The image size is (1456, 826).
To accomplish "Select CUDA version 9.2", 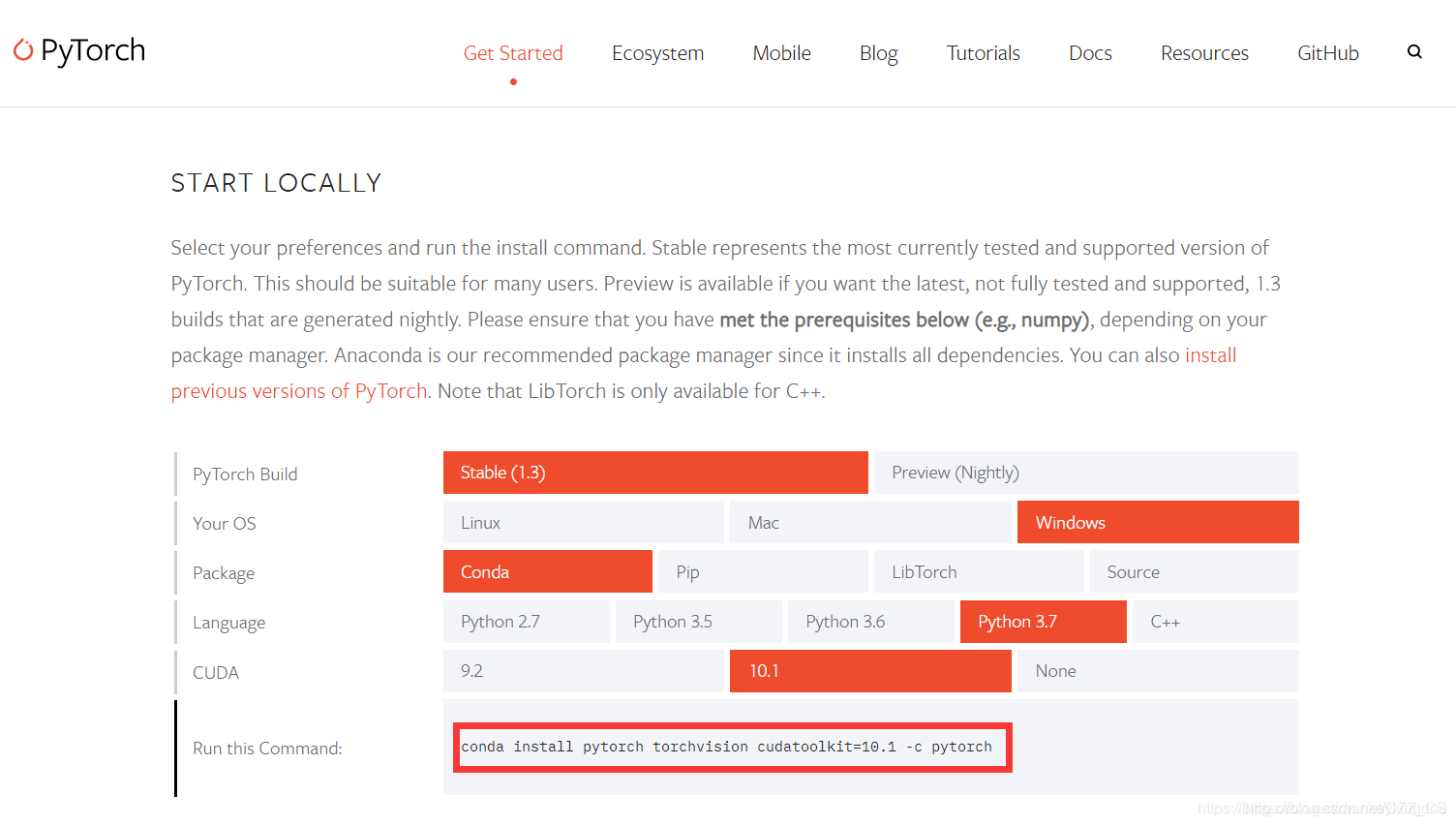I will (584, 671).
